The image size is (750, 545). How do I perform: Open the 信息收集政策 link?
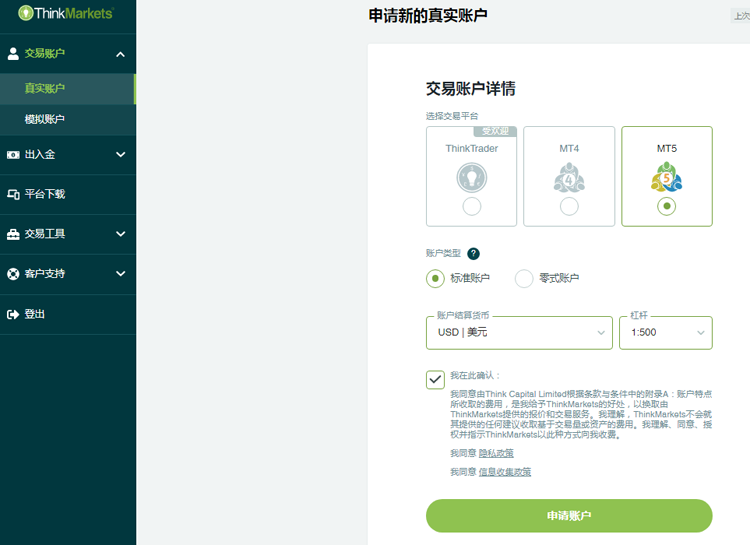point(505,472)
